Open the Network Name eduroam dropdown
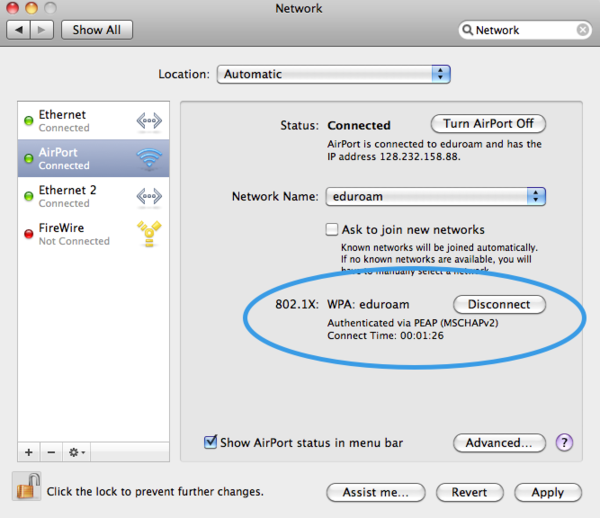 (x=434, y=197)
